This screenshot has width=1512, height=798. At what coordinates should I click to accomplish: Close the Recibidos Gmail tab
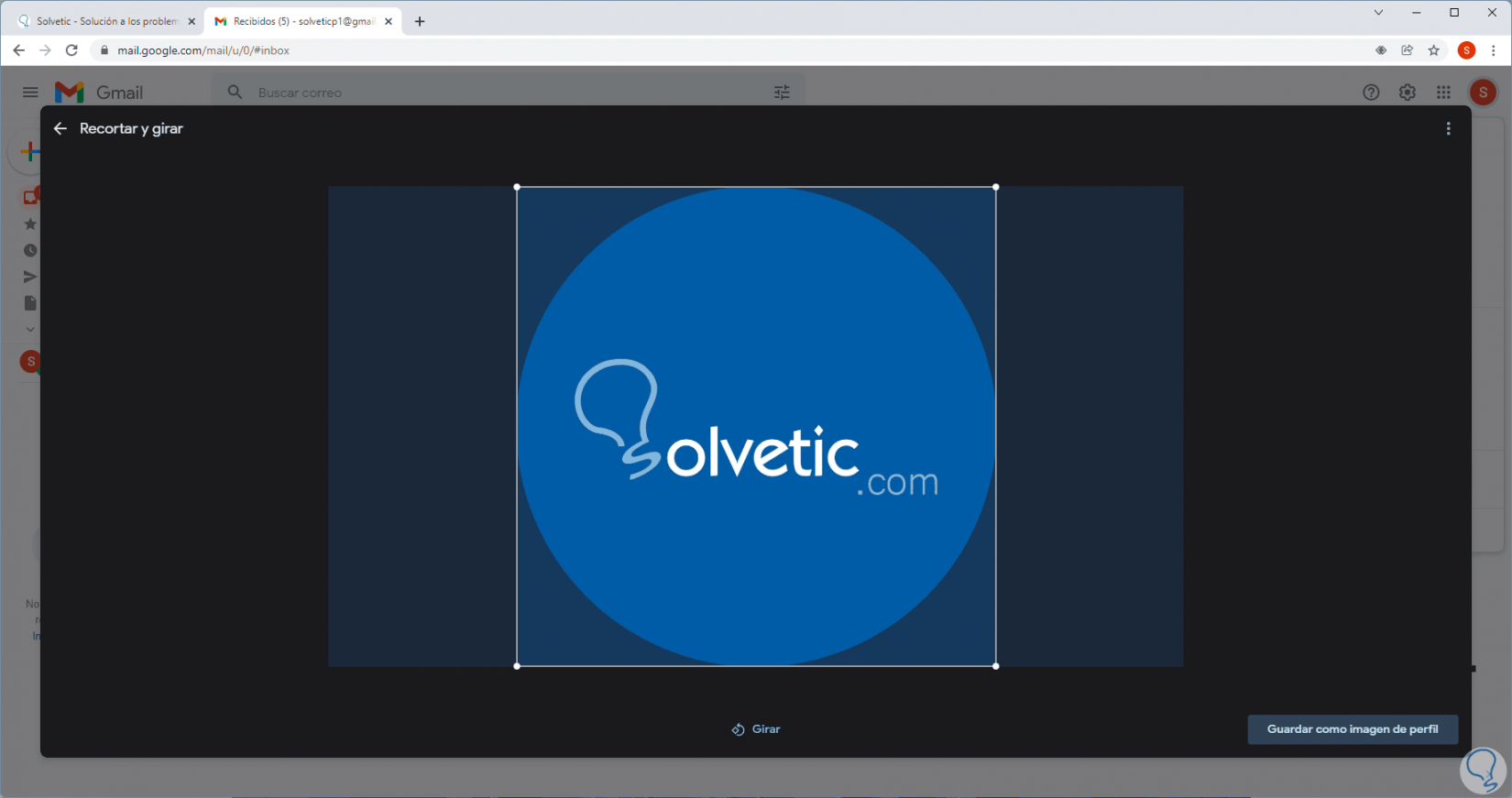pos(389,21)
